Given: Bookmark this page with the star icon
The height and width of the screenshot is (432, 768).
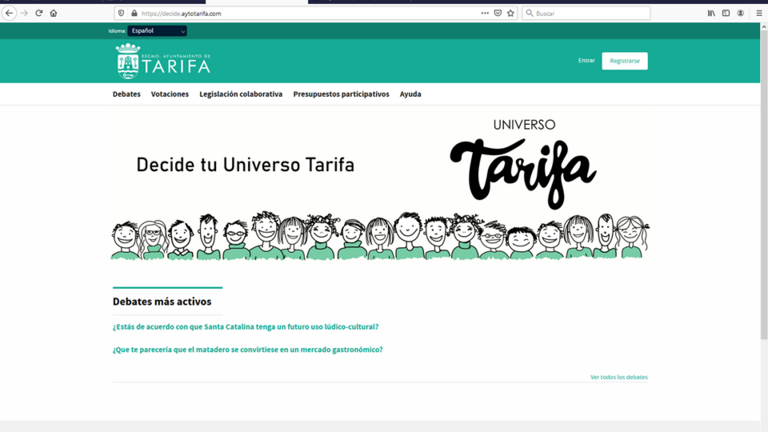Looking at the screenshot, I should point(511,13).
